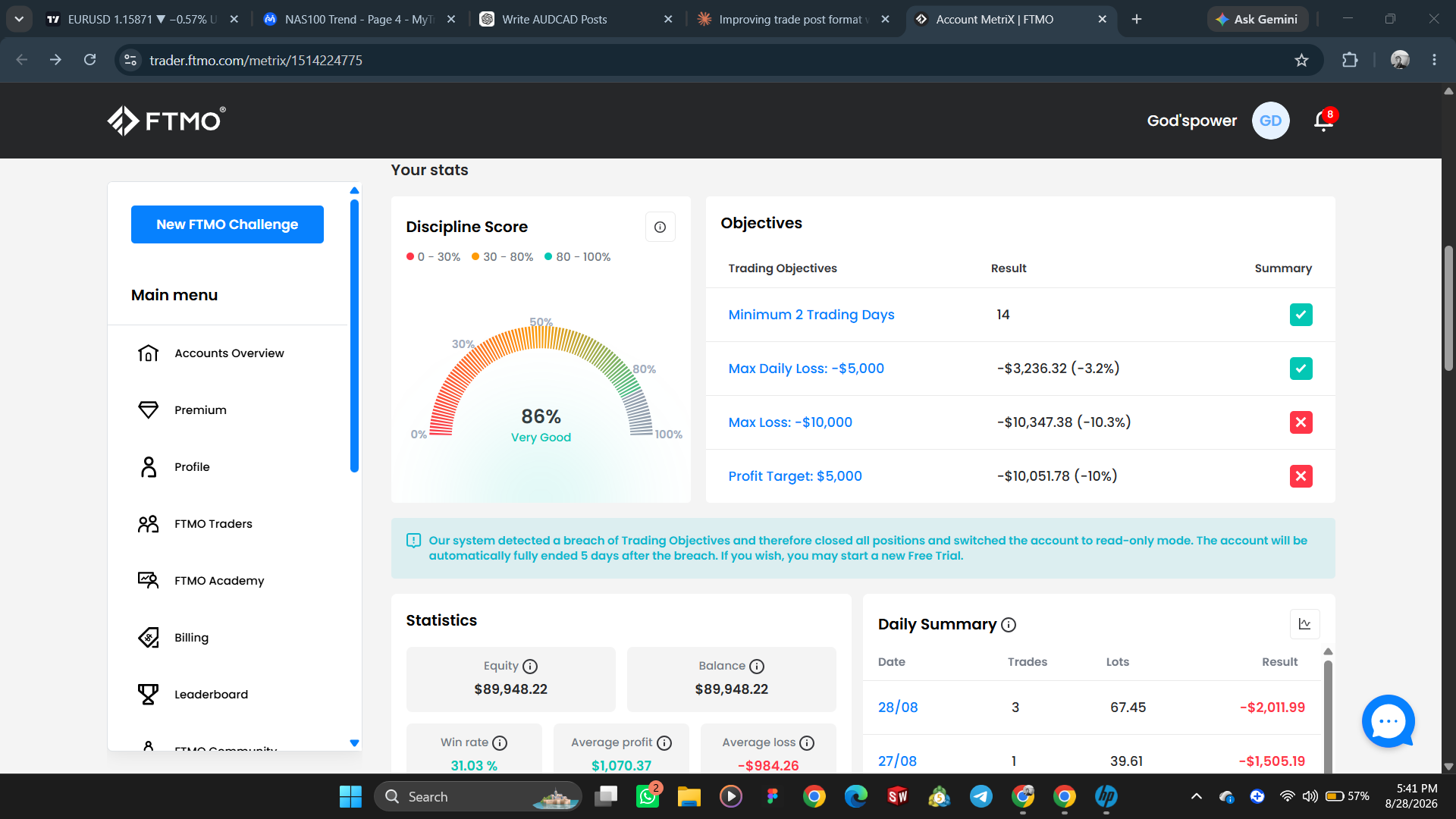
Task: Open Chrome three-dot menu
Action: click(1434, 60)
